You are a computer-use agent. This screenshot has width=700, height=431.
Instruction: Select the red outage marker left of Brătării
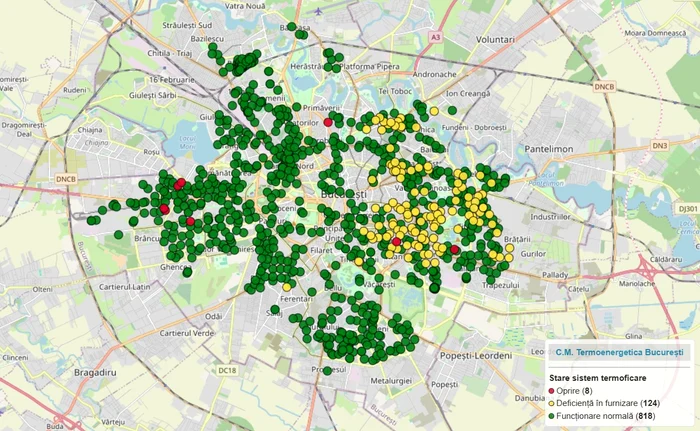pos(455,250)
